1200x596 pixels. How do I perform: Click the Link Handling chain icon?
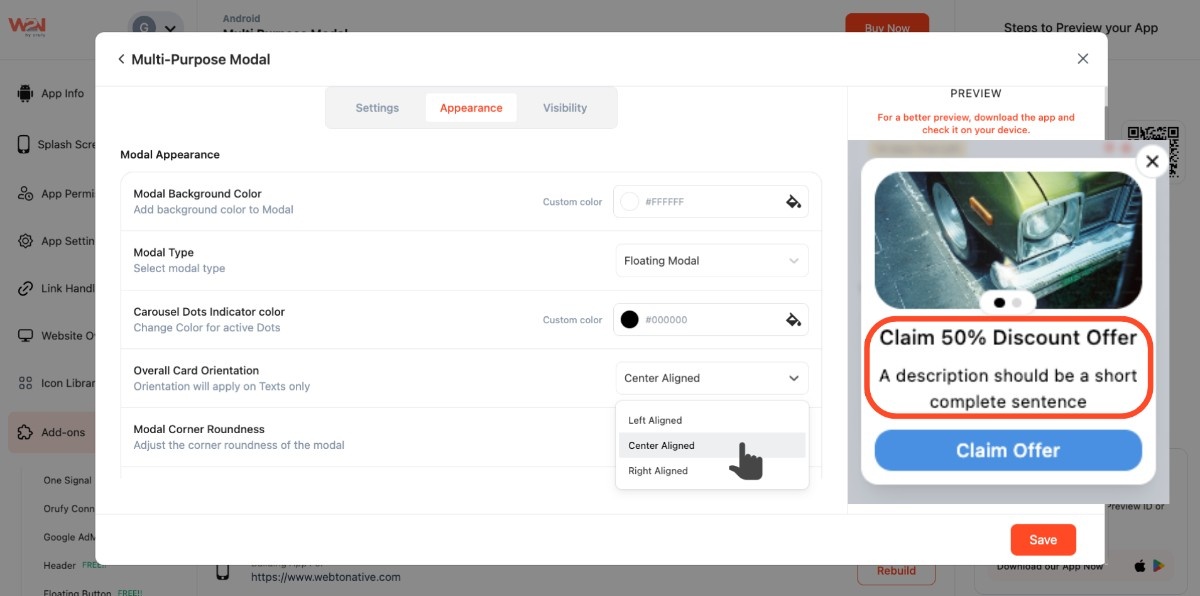point(25,288)
